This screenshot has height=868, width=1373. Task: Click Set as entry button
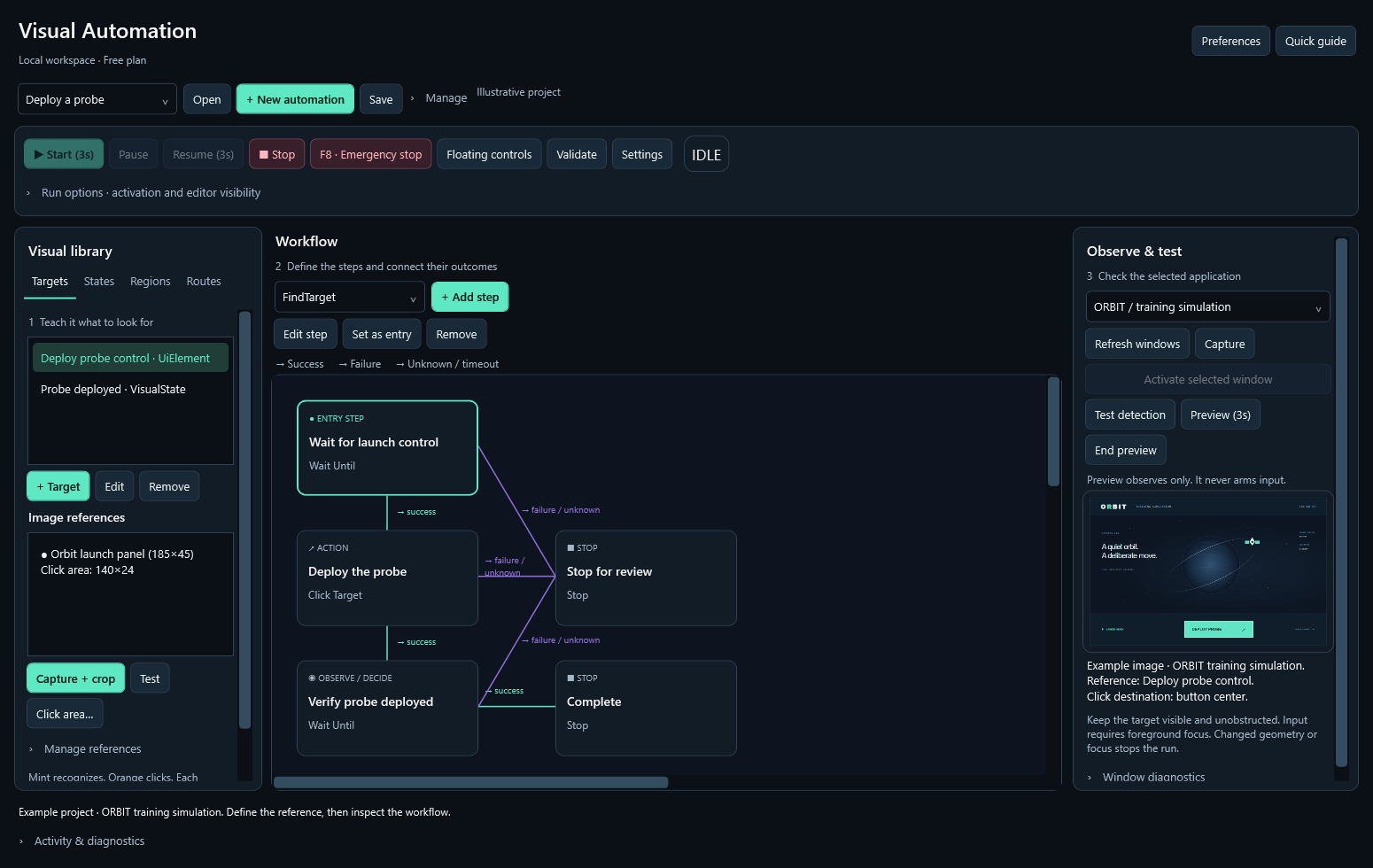pyautogui.click(x=382, y=334)
